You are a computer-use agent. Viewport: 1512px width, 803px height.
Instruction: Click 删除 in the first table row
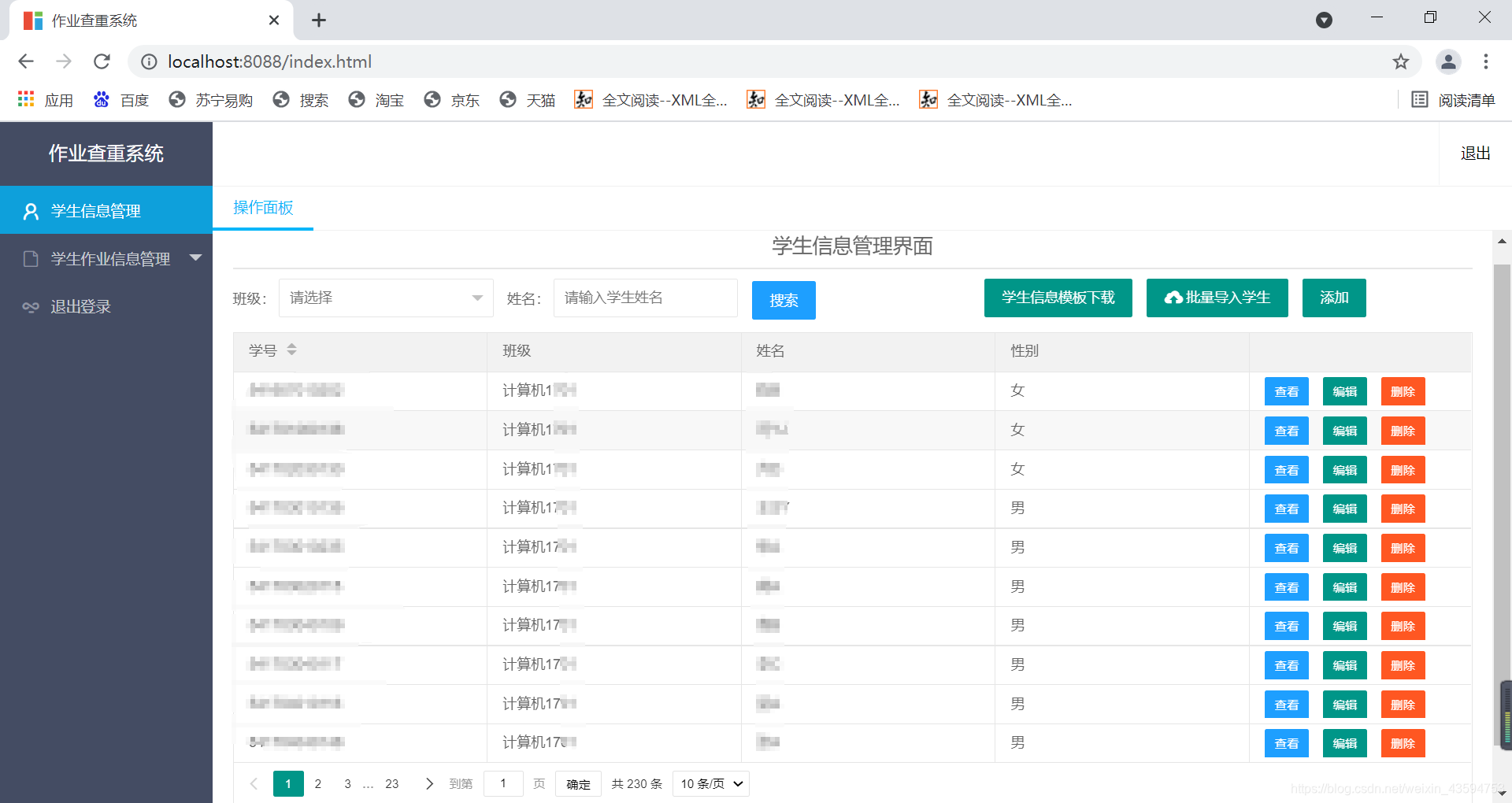[x=1403, y=391]
